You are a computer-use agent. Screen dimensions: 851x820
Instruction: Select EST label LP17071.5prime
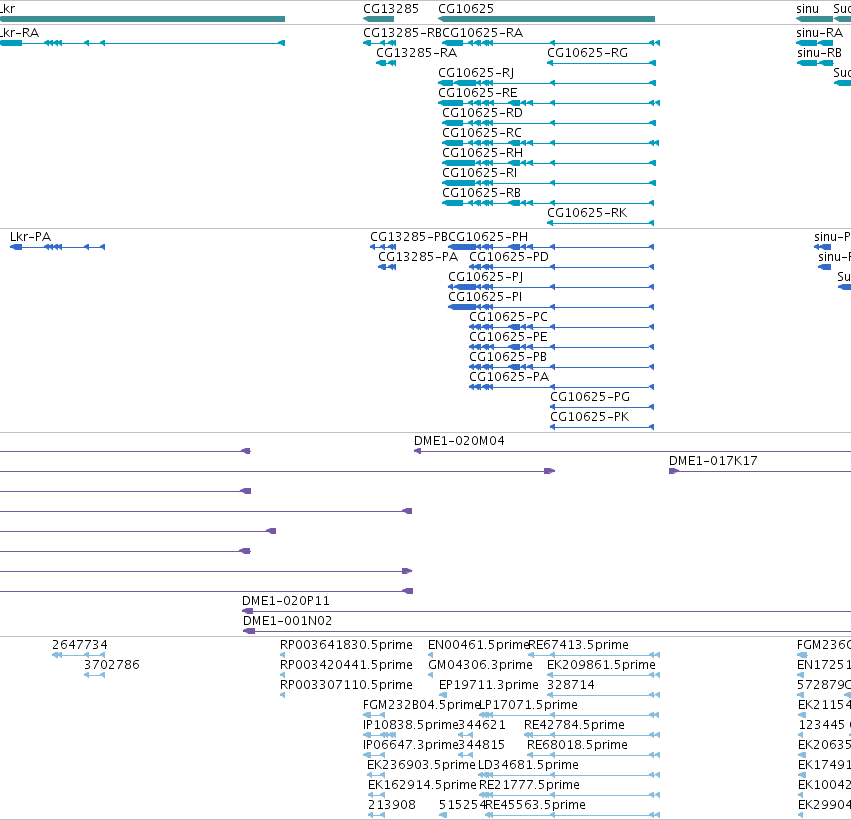(x=529, y=705)
